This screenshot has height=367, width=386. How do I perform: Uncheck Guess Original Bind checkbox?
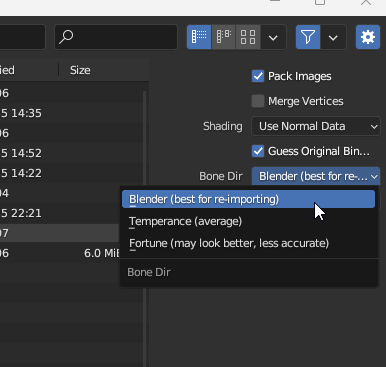(x=258, y=151)
